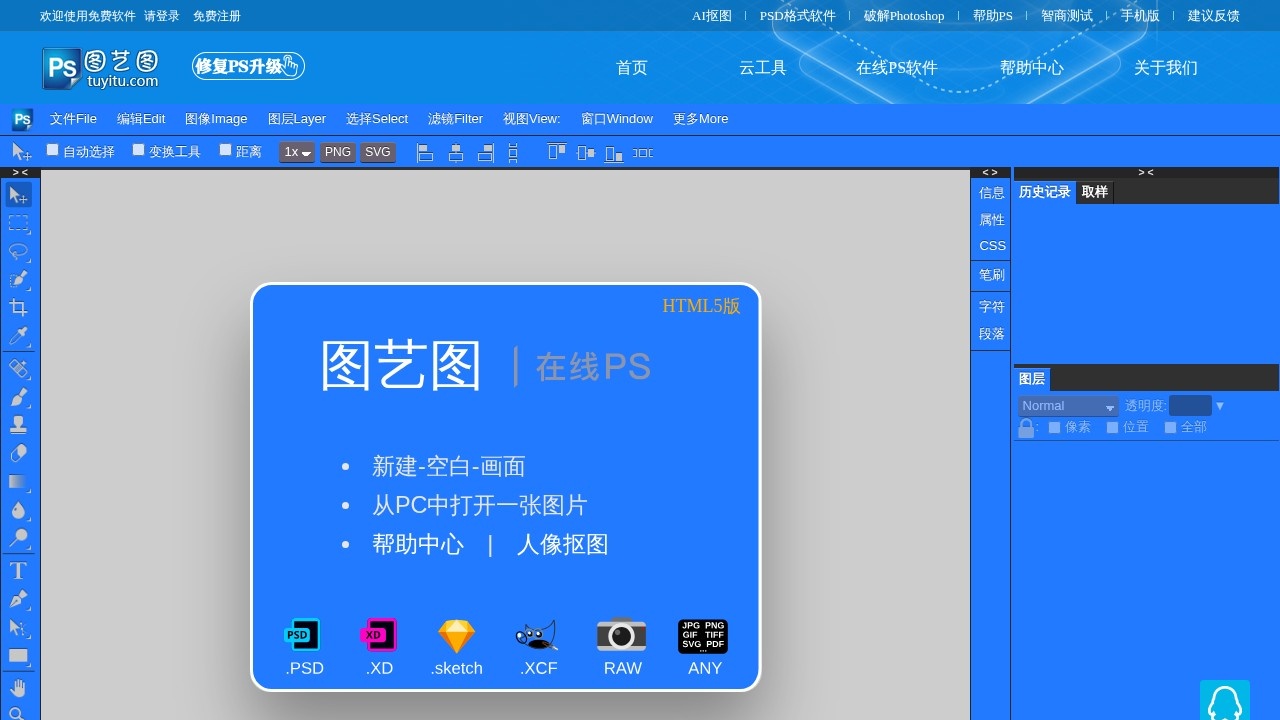Click the tuyitu.com site logo
The width and height of the screenshot is (1280, 720).
101,68
